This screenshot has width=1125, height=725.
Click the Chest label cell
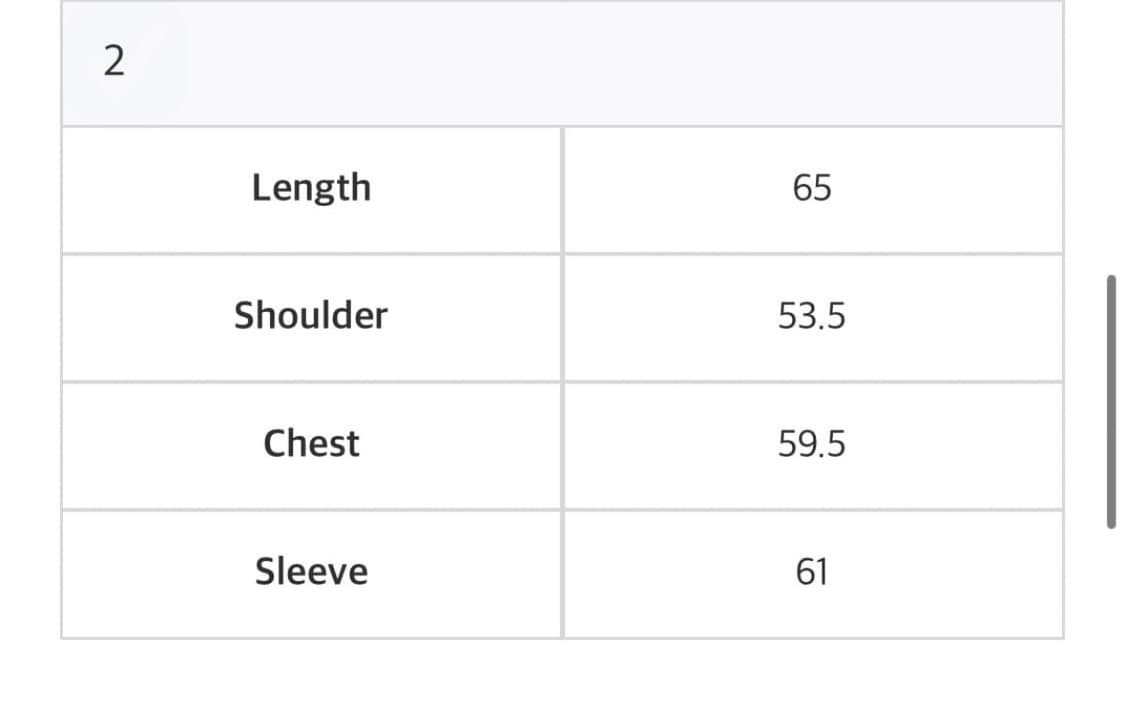[x=311, y=445]
